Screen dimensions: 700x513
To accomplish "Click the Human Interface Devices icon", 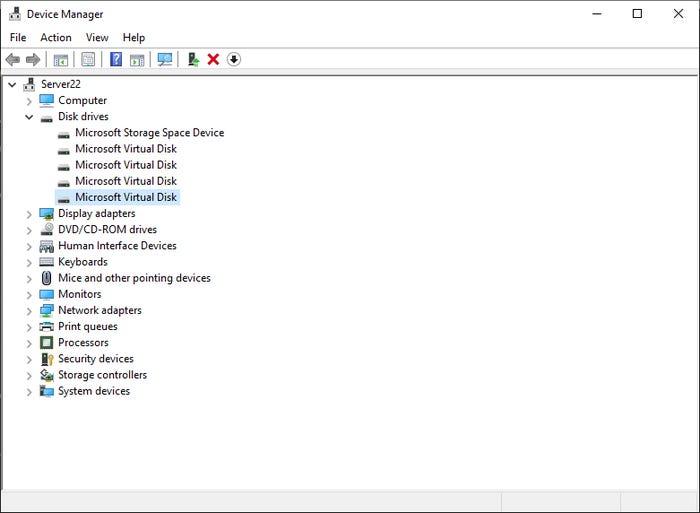I will [x=46, y=246].
